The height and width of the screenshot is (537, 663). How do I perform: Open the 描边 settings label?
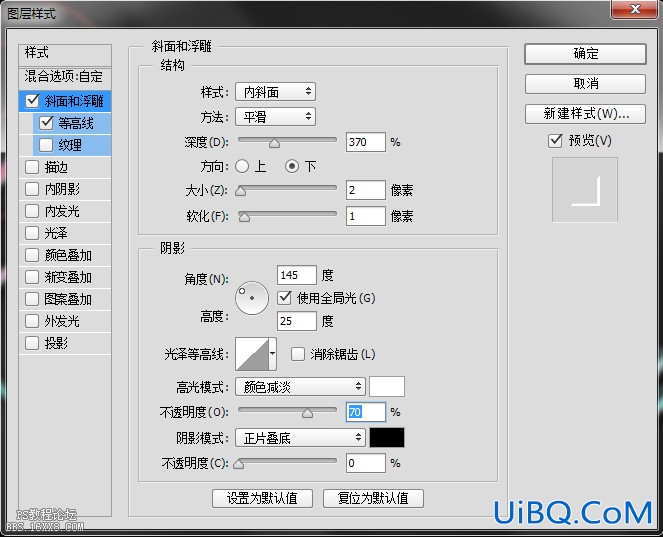click(x=56, y=167)
